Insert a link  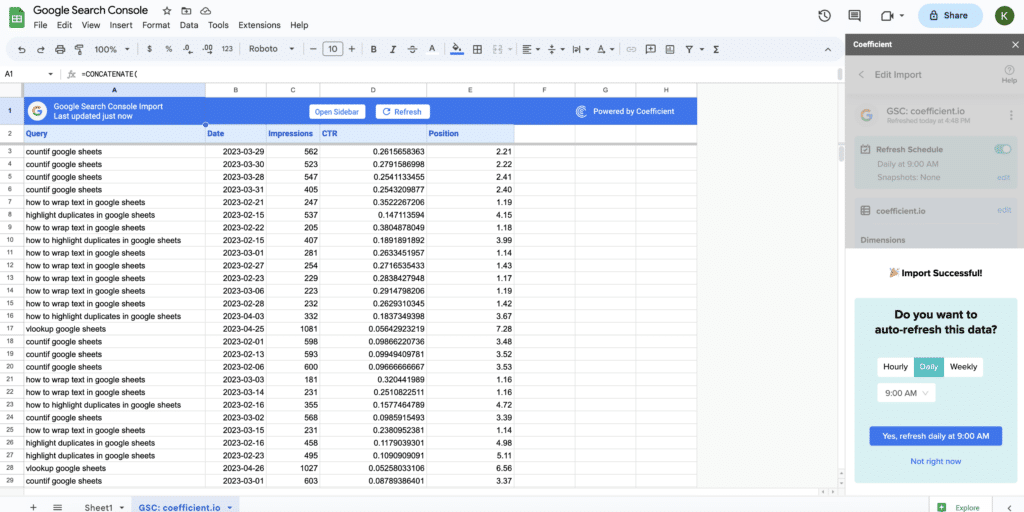coord(631,49)
